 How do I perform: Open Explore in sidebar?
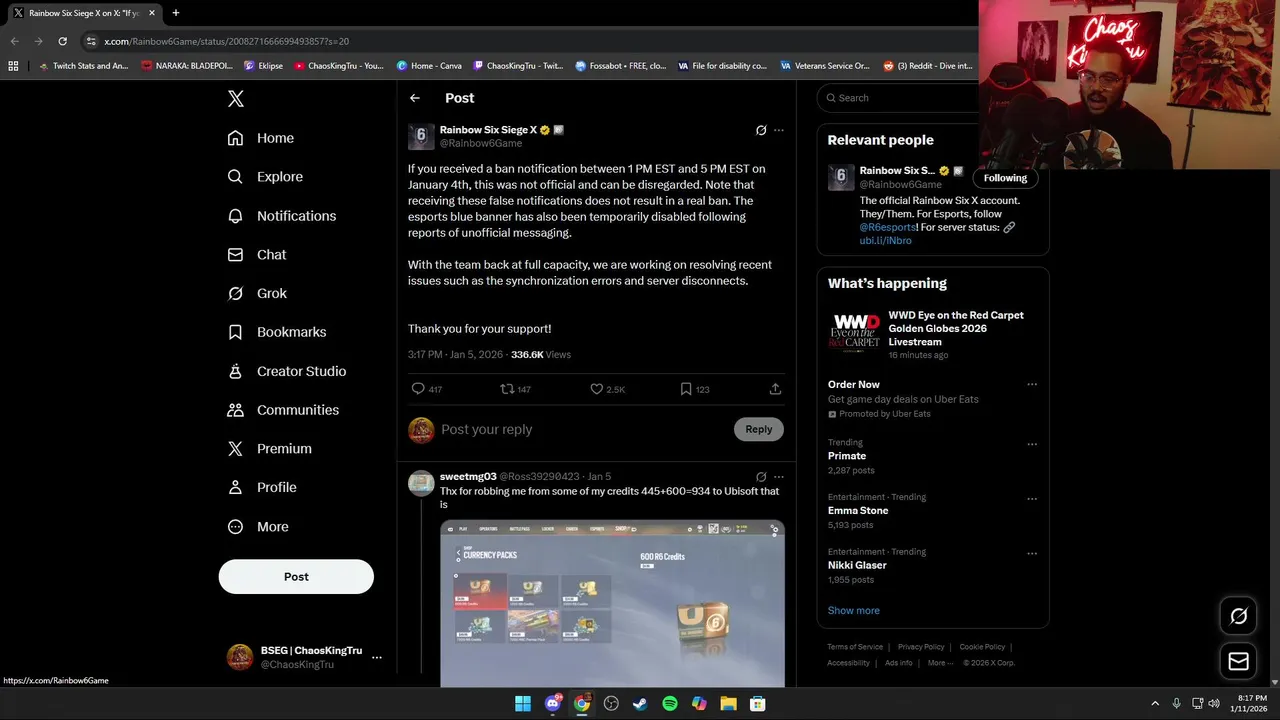tap(265, 177)
